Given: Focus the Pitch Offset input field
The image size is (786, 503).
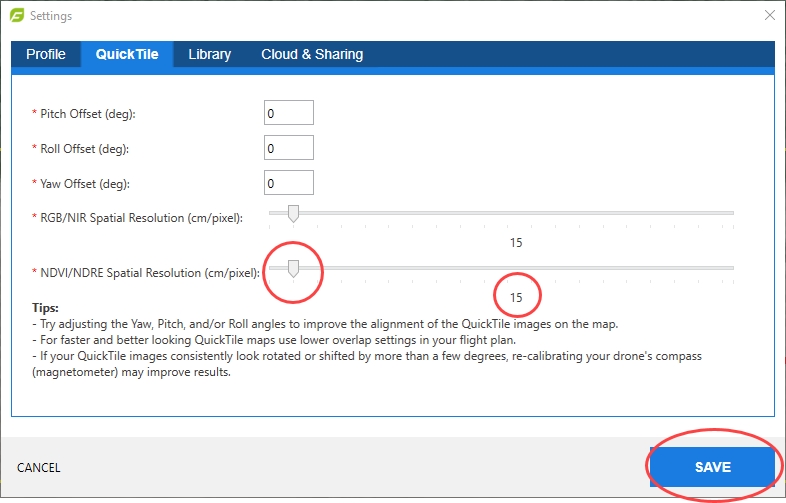Looking at the screenshot, I should [x=289, y=113].
